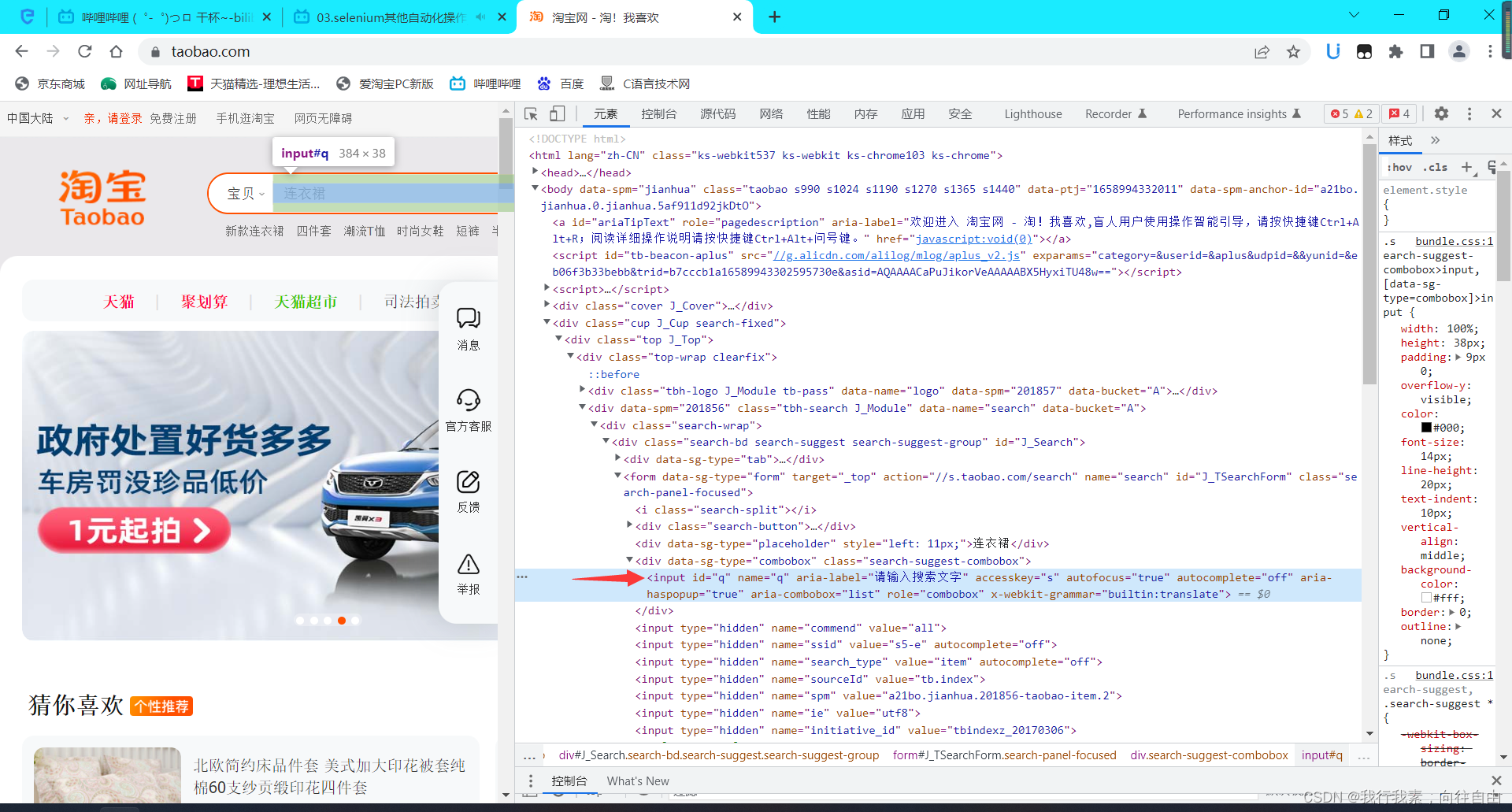Show more Styles pane tabs chevron
1512x812 pixels.
click(x=1436, y=140)
